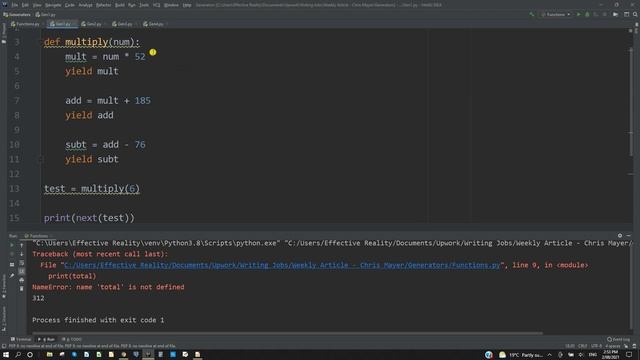Open the notification center icon
Viewport: 640px width, 360px height.
point(629,354)
